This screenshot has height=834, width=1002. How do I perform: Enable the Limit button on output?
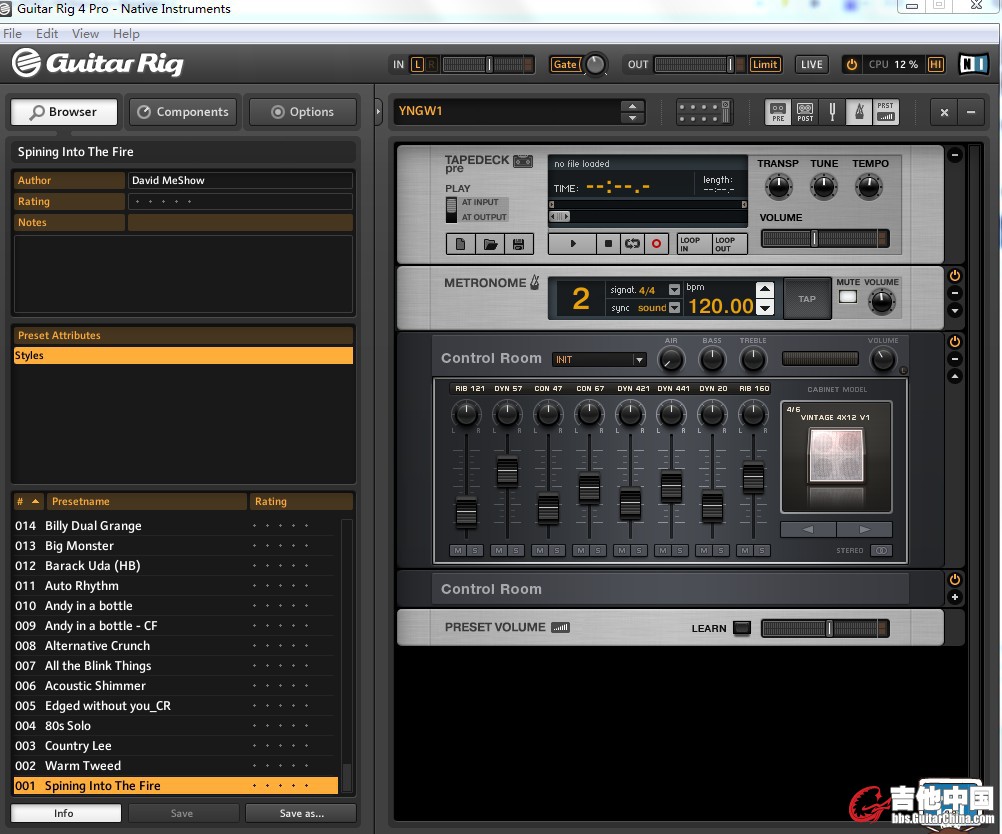pos(765,65)
